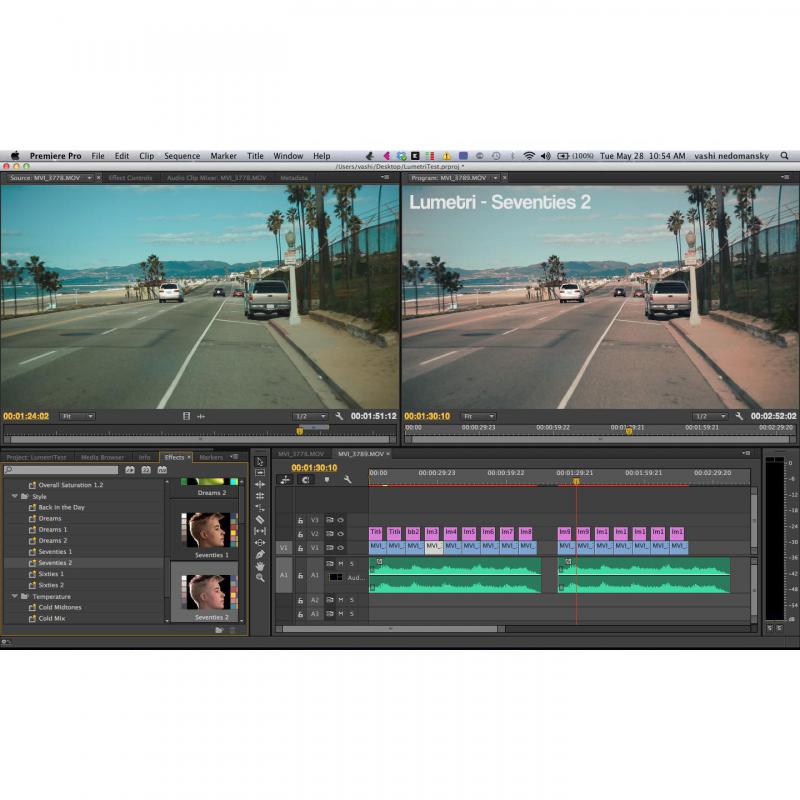Select the Slip tool
The height and width of the screenshot is (800, 800).
coord(260,531)
